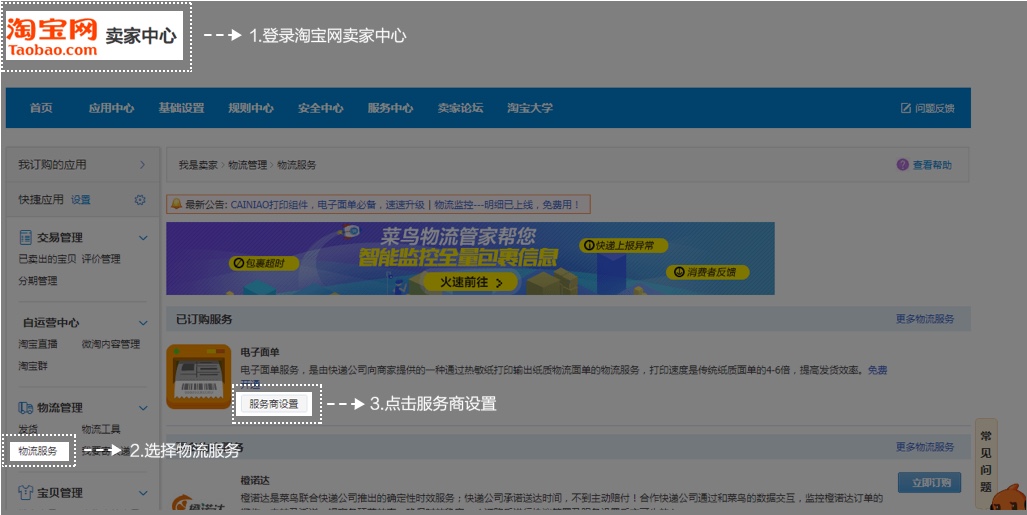Click the 消费者反馈 badge on banner
This screenshot has height=515, width=1027.
[x=708, y=272]
